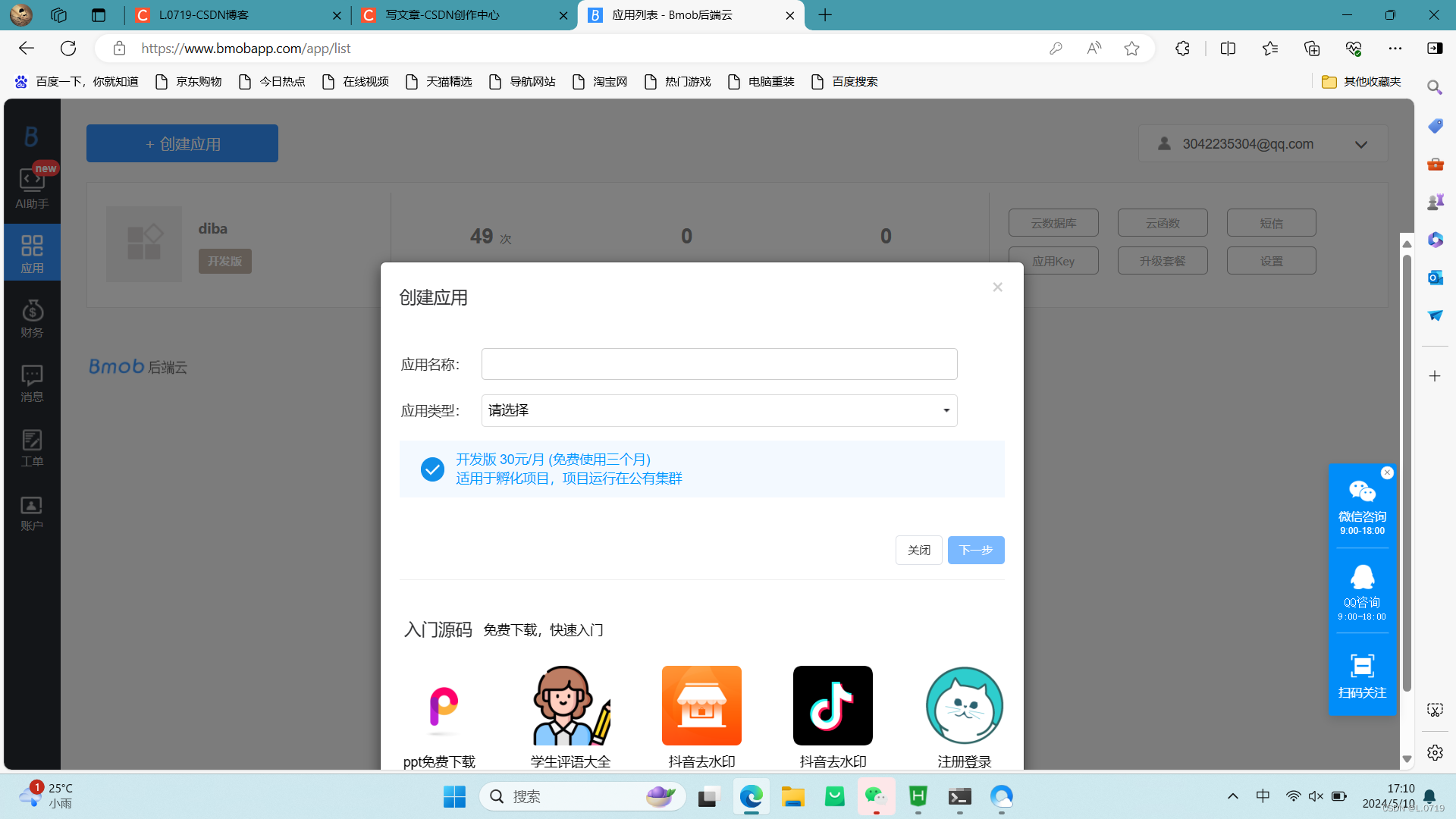Viewport: 1456px width, 819px height.
Task: Click the 微信咨询 icon on floating panel
Action: (x=1362, y=491)
